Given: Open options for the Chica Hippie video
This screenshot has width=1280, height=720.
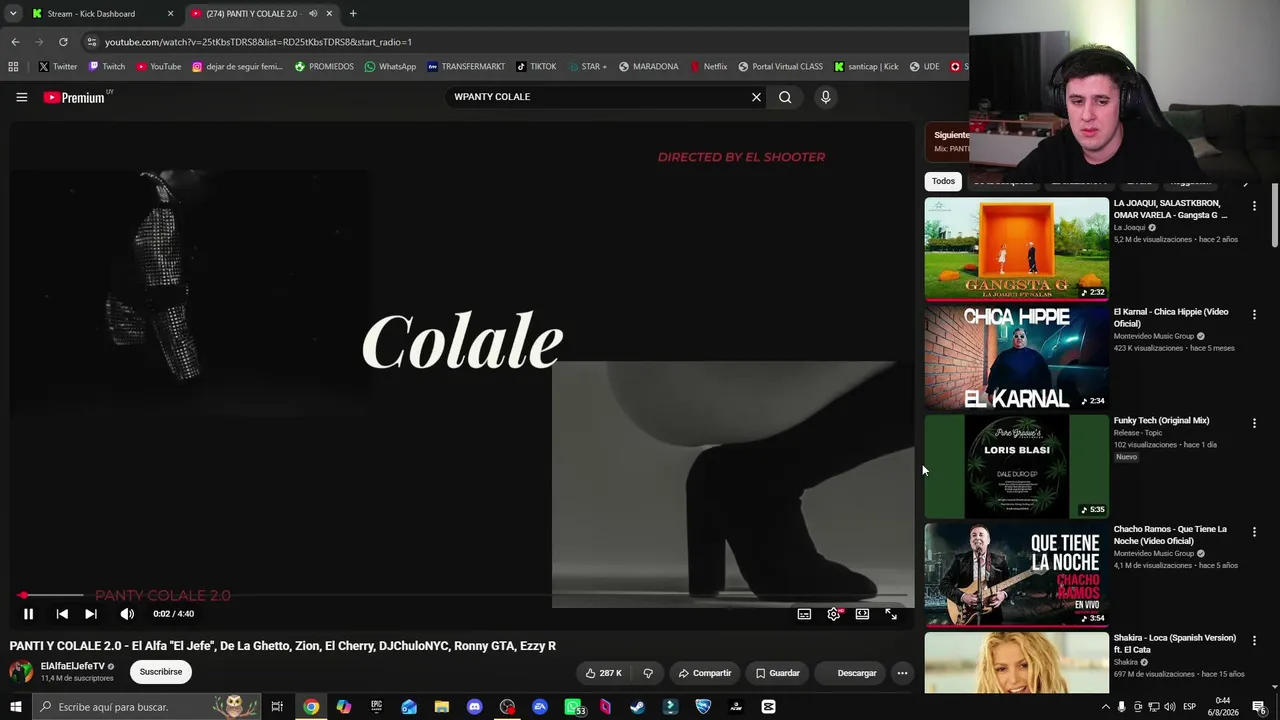Looking at the screenshot, I should pos(1254,314).
